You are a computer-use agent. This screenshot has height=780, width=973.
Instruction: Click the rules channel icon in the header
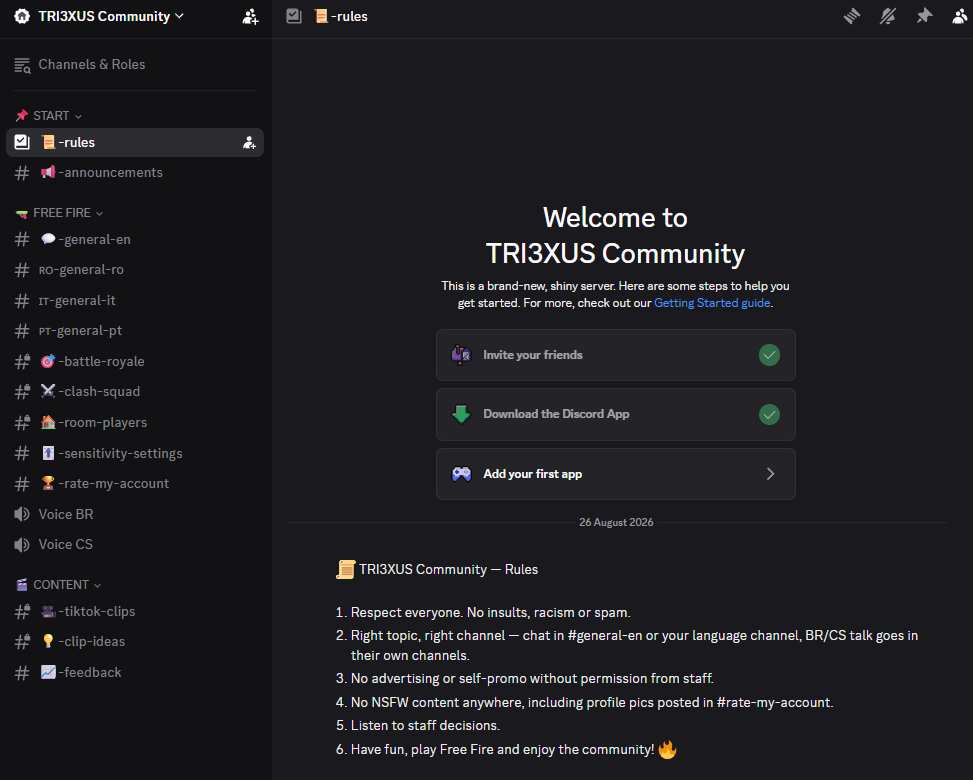pos(294,16)
